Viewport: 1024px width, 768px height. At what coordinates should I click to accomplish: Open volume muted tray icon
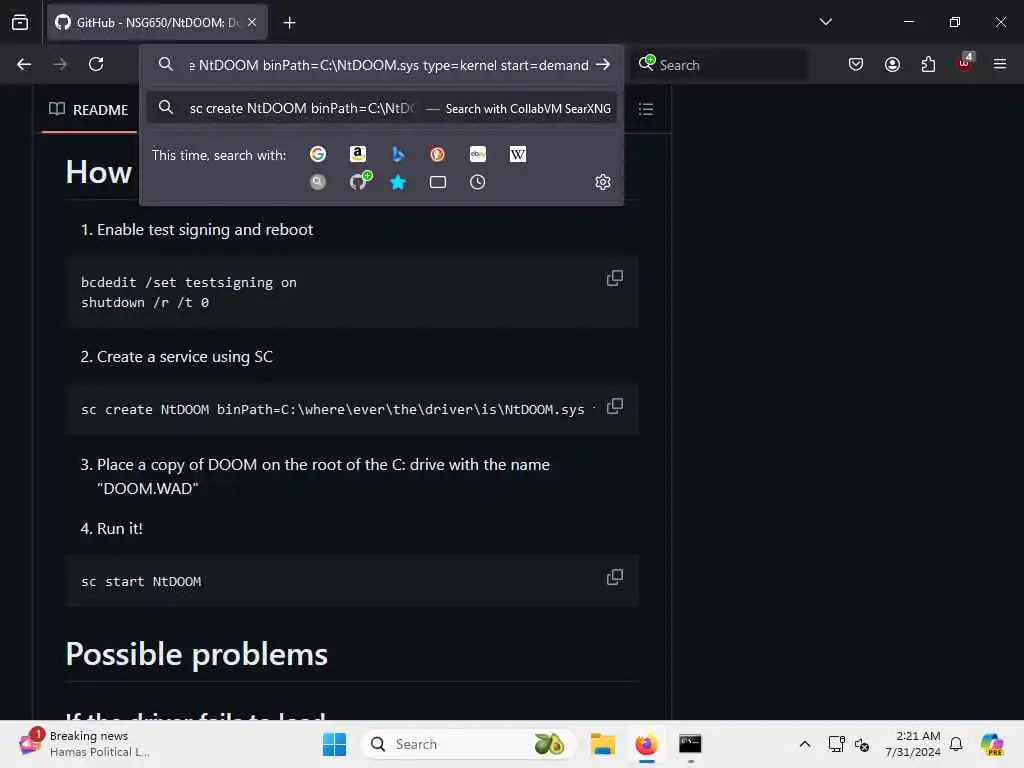862,744
